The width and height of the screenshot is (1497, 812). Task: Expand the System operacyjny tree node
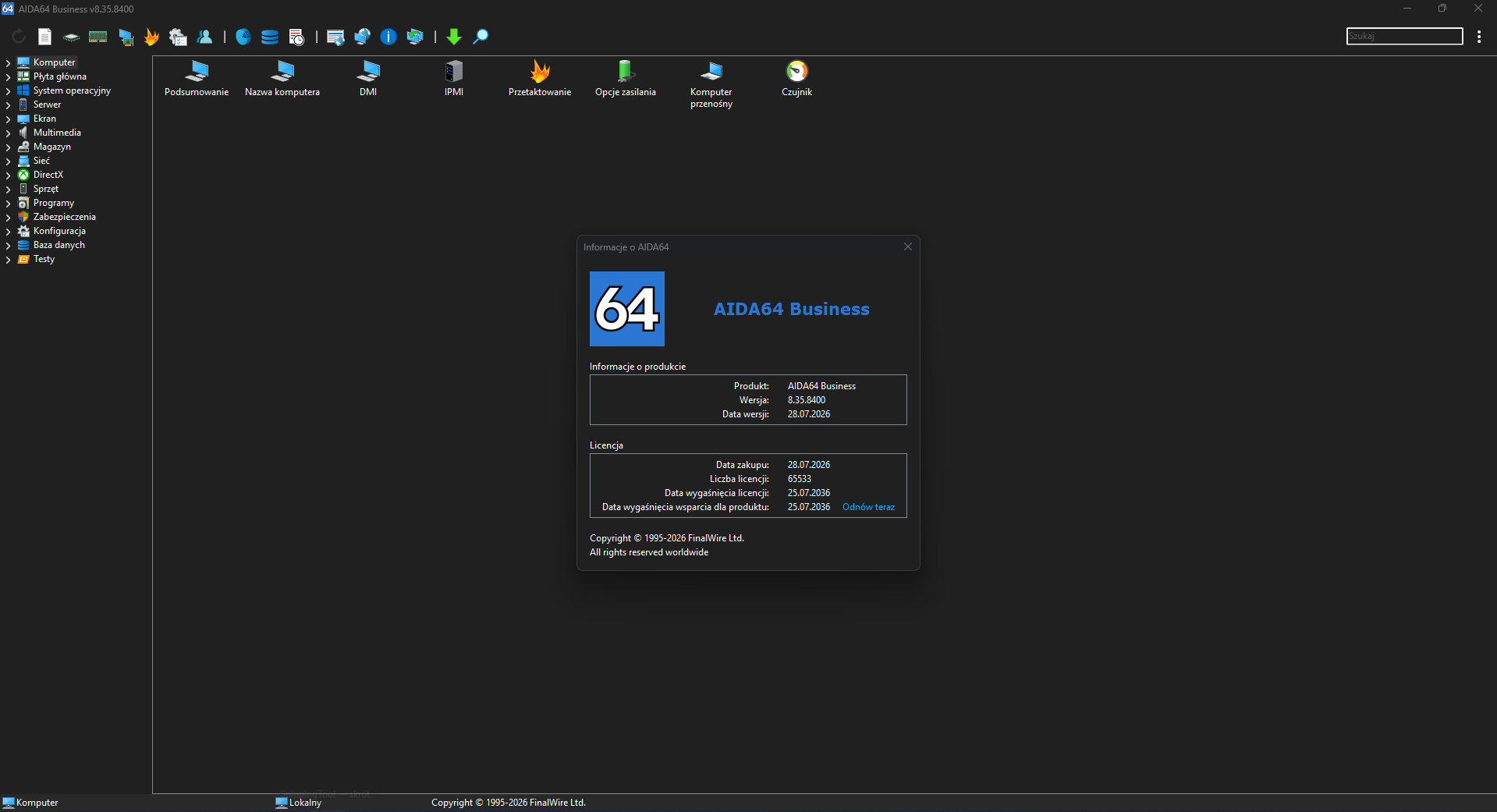coord(8,91)
